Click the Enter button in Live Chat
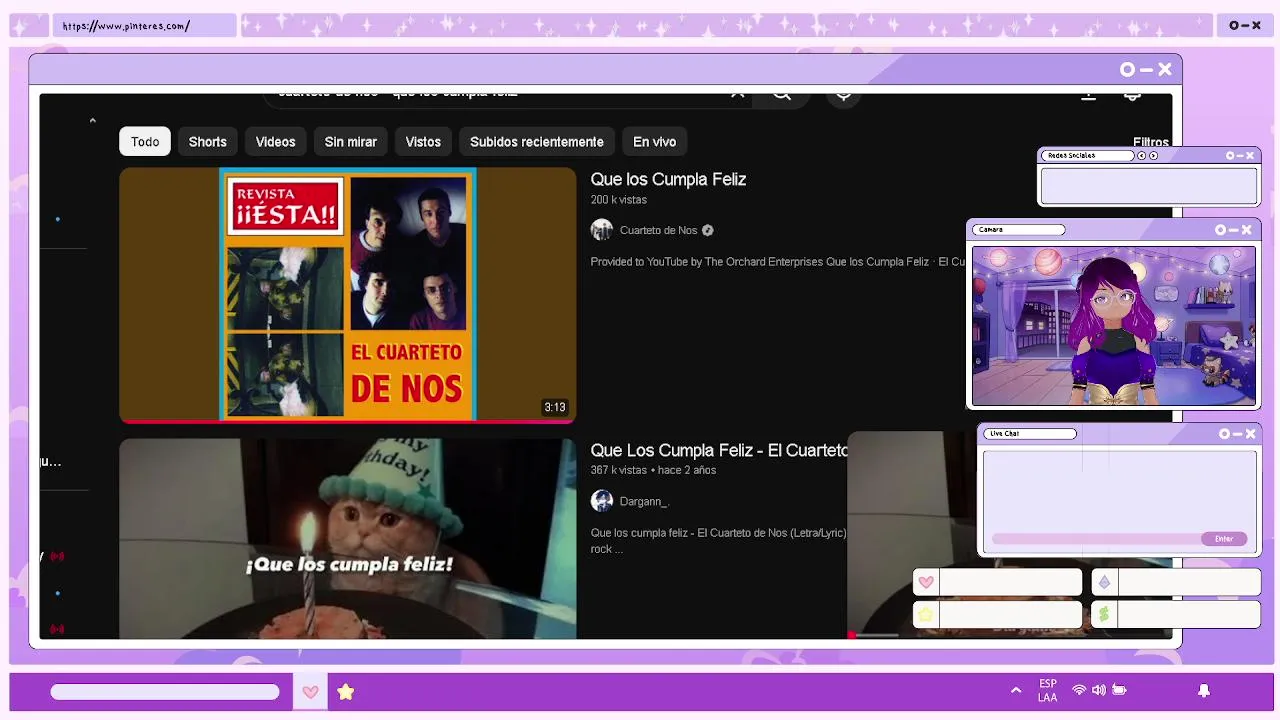Viewport: 1280px width, 720px height. (1224, 539)
